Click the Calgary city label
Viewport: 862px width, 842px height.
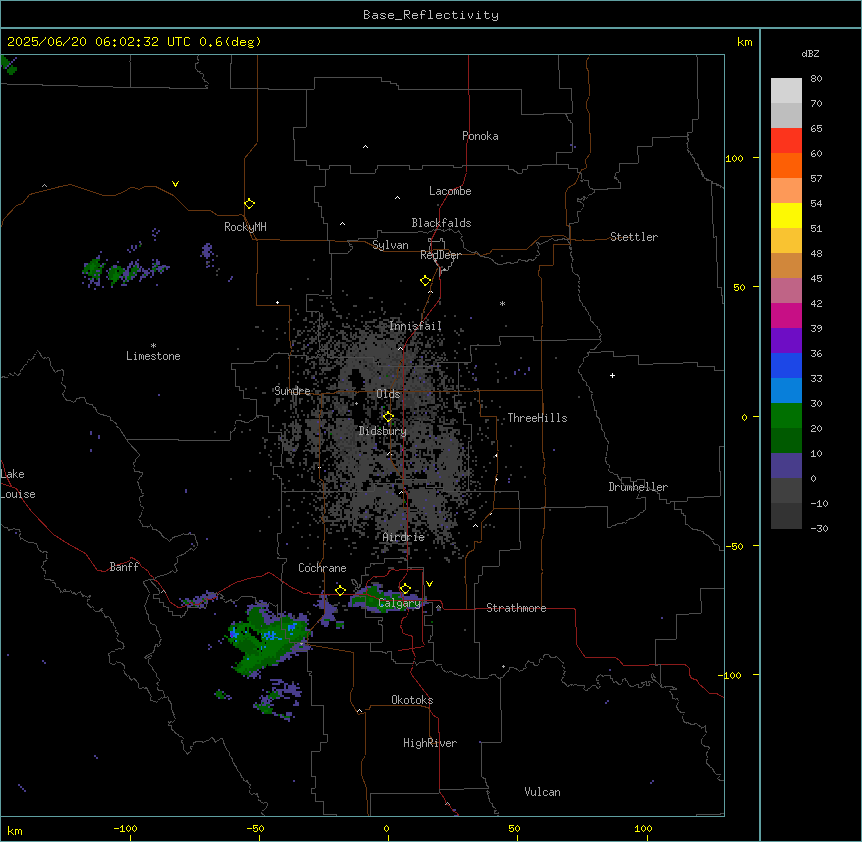pos(399,603)
